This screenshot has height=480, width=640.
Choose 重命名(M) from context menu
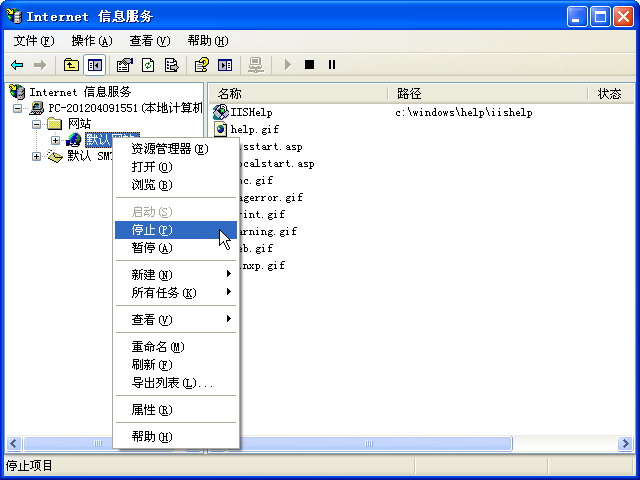[176, 347]
